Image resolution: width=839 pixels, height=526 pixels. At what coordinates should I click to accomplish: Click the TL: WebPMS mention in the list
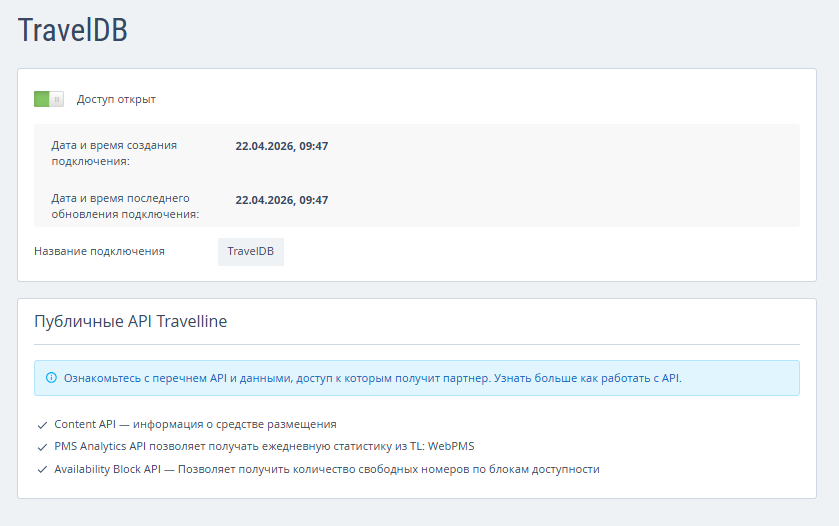[454, 447]
